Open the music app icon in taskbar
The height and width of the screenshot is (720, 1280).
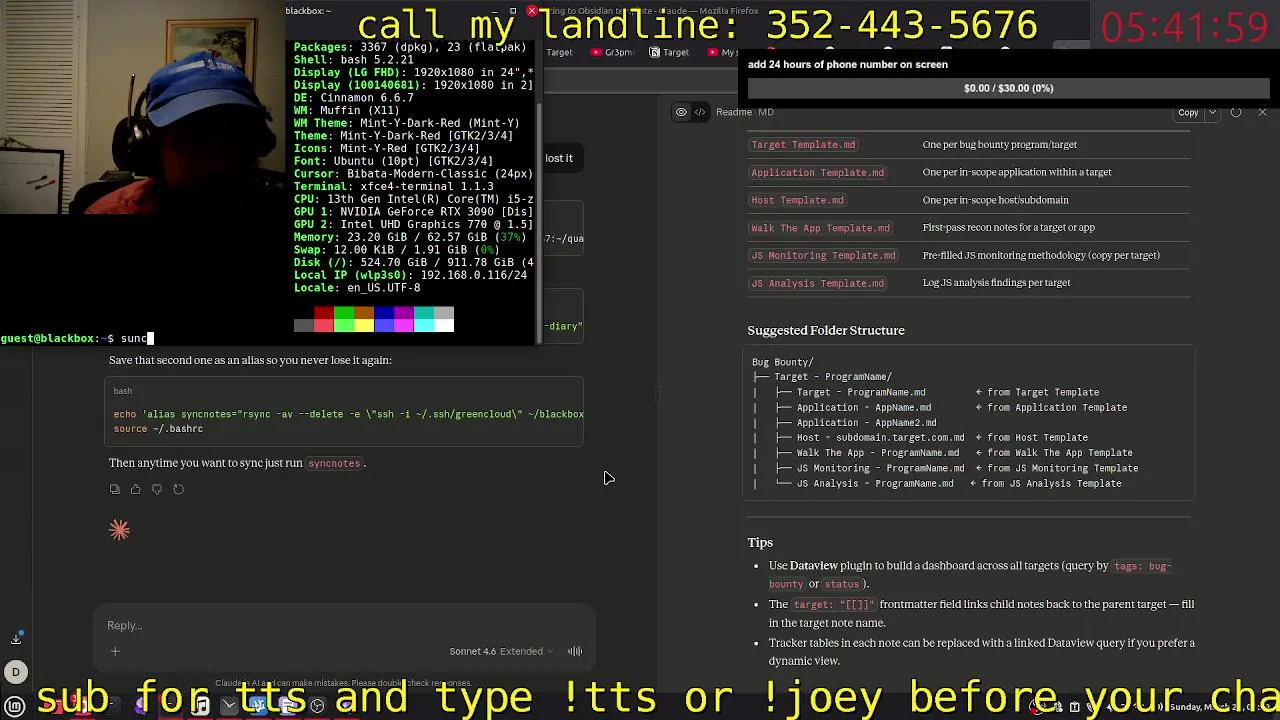pos(201,706)
